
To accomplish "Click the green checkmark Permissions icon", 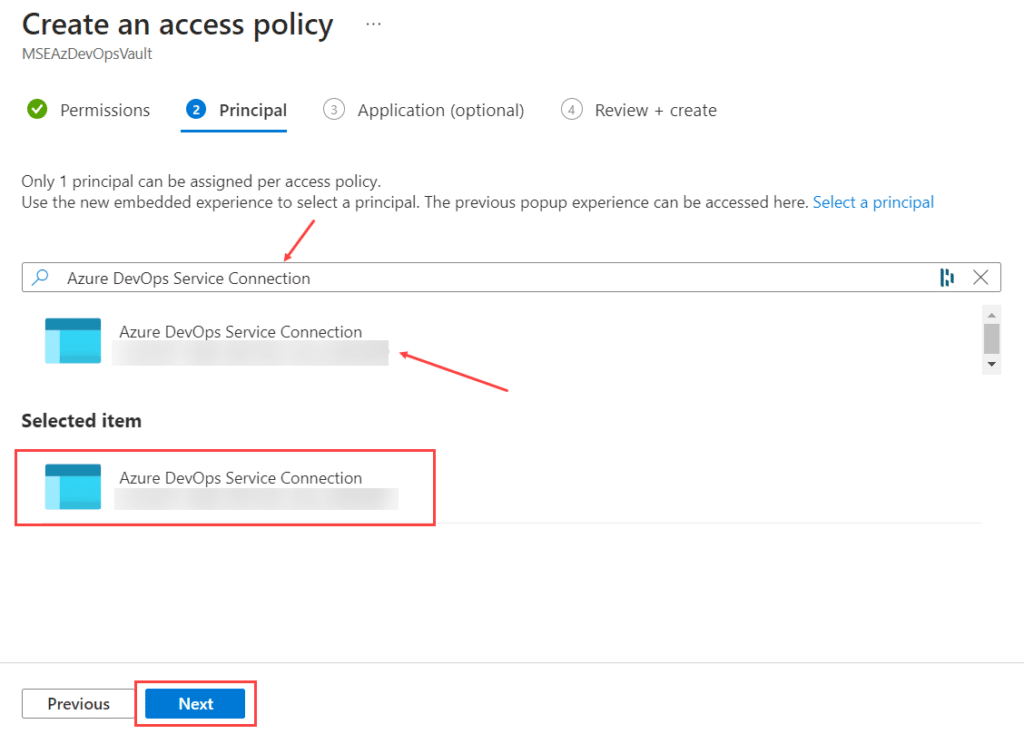I will [37, 109].
